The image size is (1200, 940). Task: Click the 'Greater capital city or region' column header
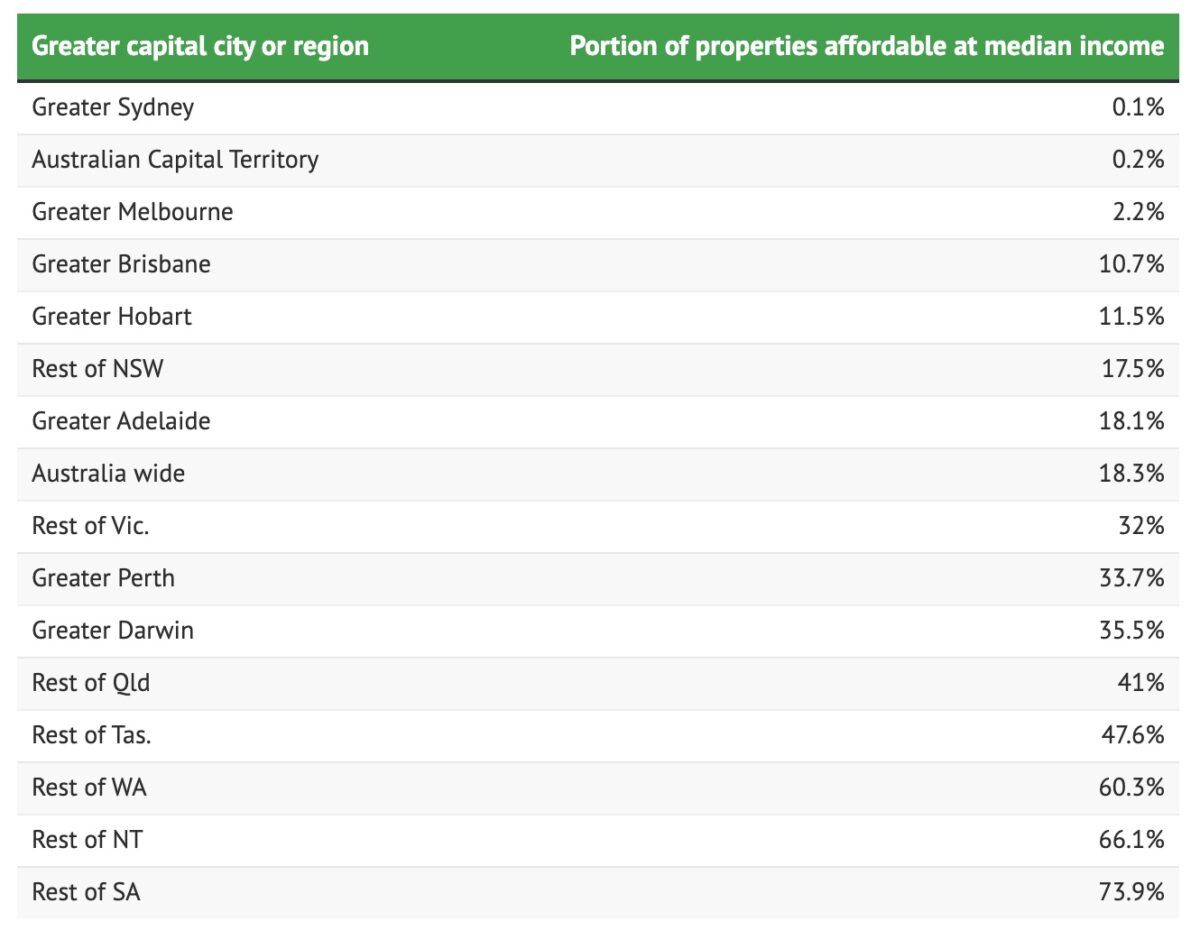[200, 46]
